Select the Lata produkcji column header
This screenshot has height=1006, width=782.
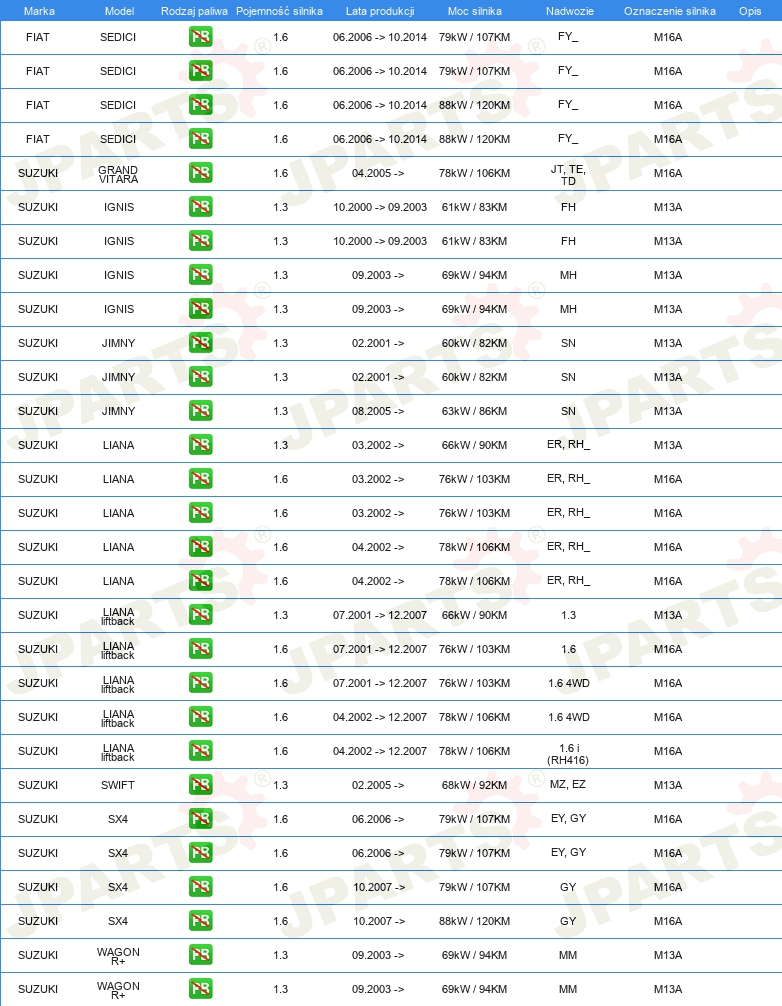[x=380, y=11]
